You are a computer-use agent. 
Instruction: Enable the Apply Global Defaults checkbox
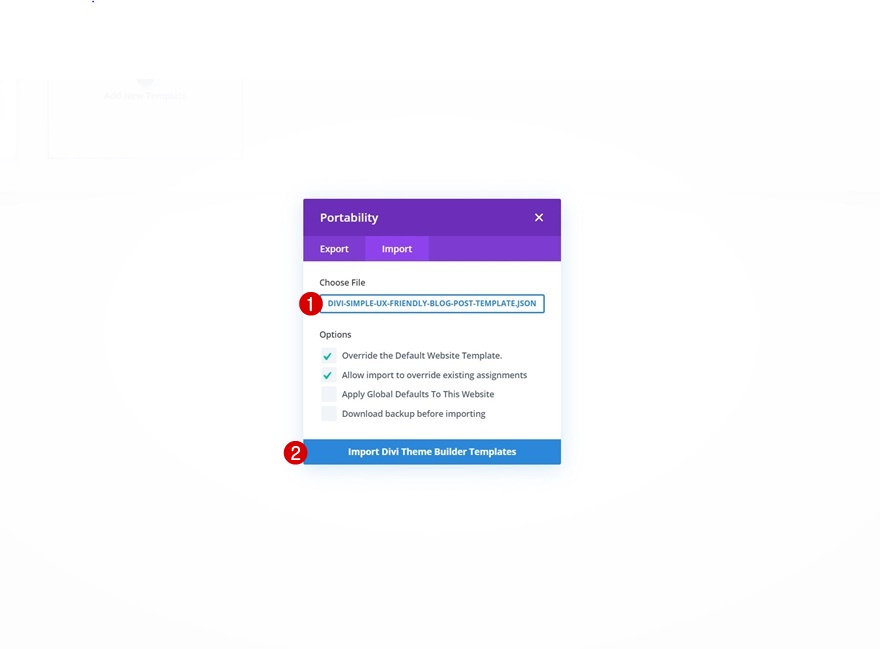point(328,394)
